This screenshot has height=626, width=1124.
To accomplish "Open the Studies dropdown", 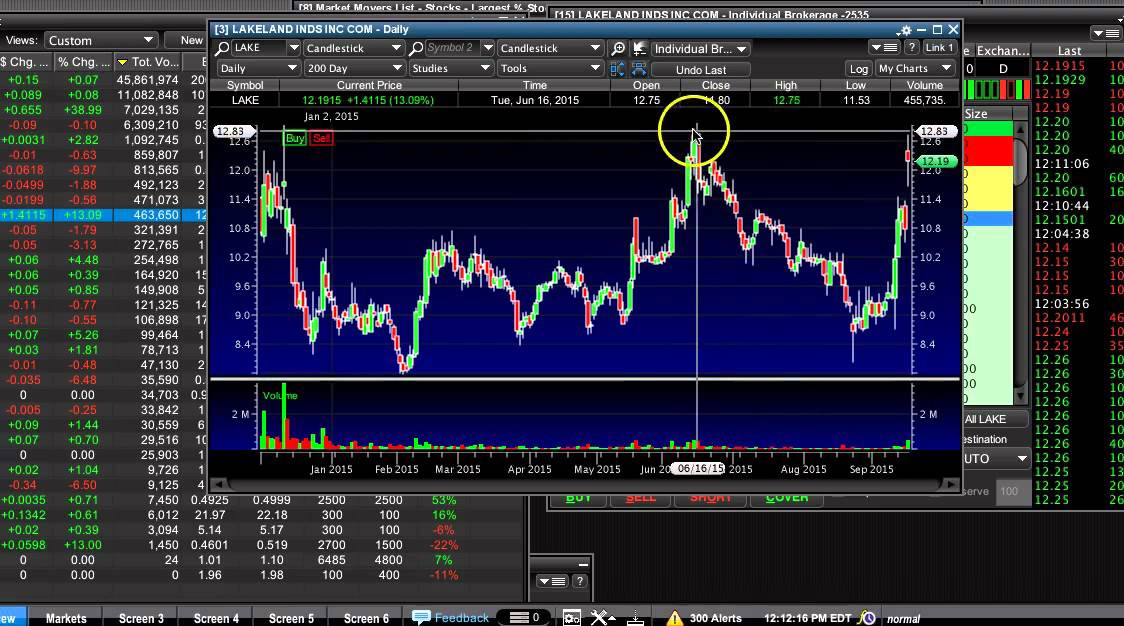I will (x=451, y=68).
